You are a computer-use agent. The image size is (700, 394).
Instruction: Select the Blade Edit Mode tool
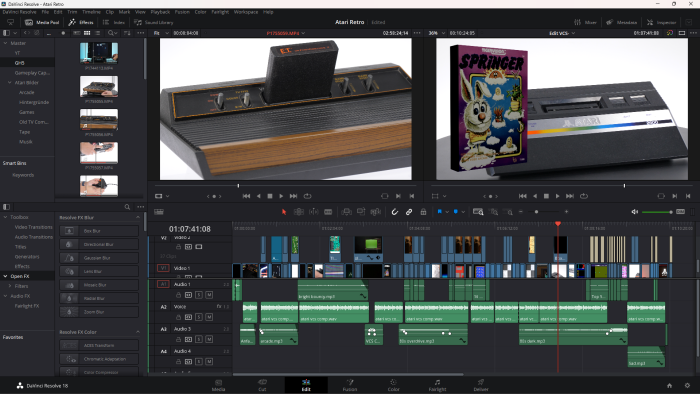tap(328, 212)
